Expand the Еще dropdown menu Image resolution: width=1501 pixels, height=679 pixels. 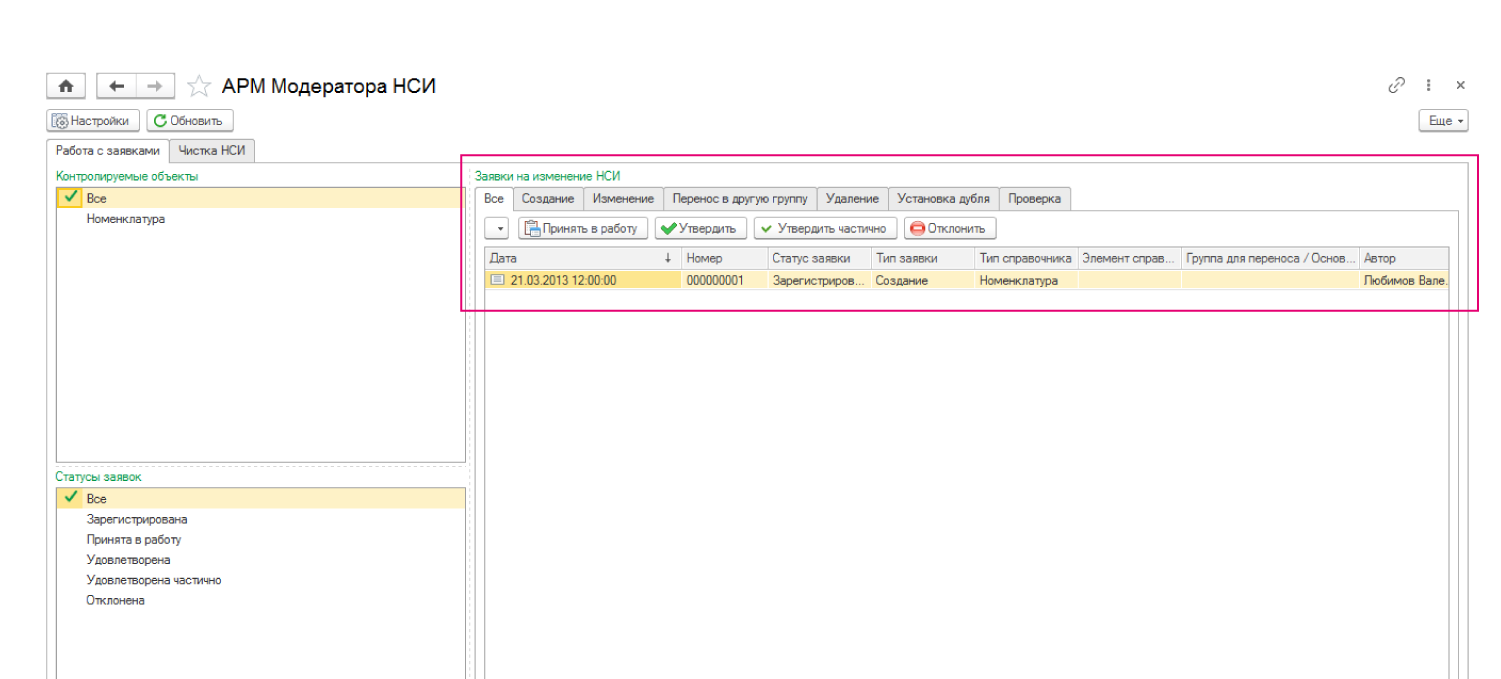click(1443, 121)
